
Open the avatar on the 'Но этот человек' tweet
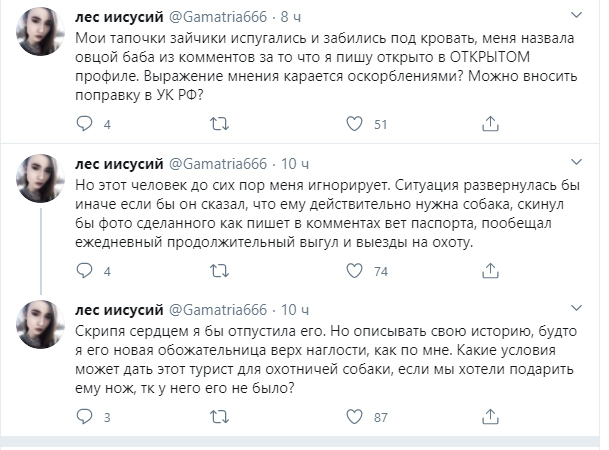[44, 182]
